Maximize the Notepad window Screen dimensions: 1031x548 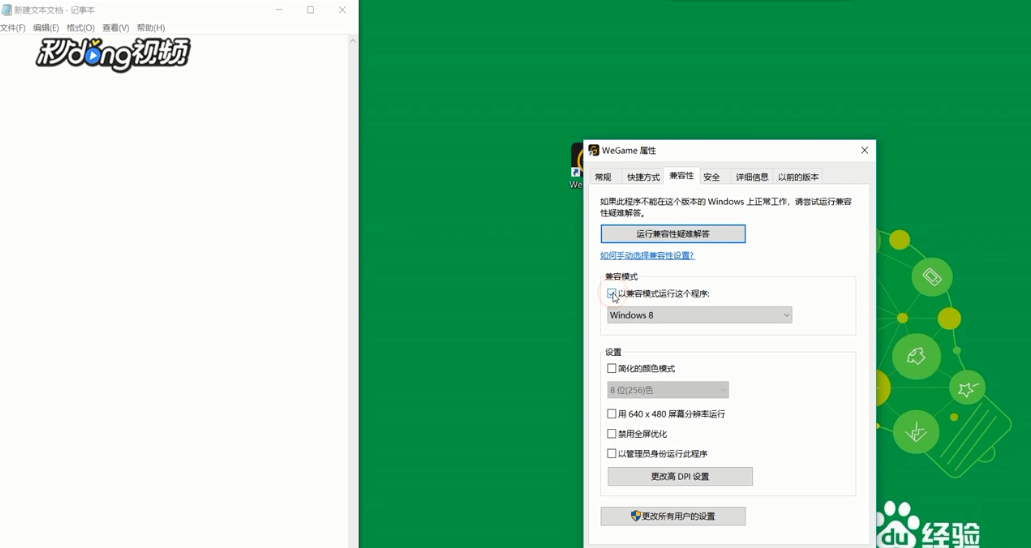coord(310,10)
